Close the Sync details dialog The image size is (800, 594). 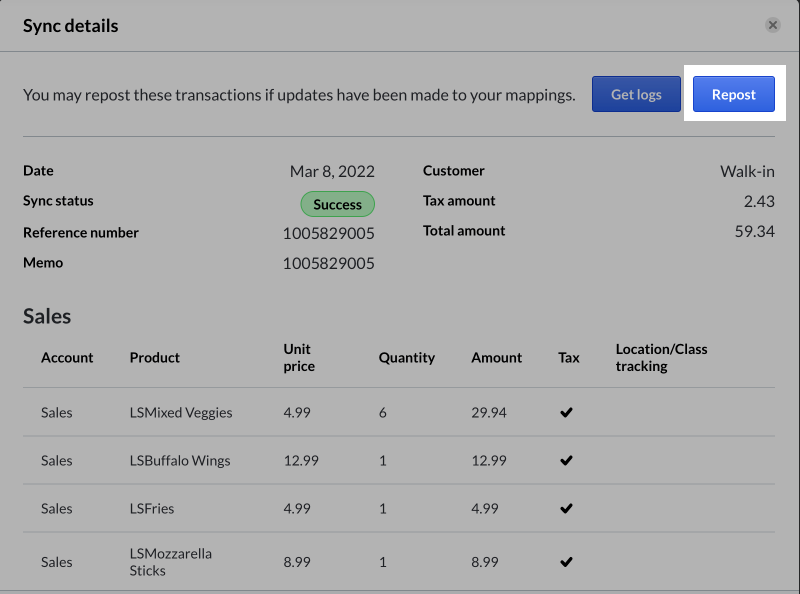pyautogui.click(x=773, y=26)
